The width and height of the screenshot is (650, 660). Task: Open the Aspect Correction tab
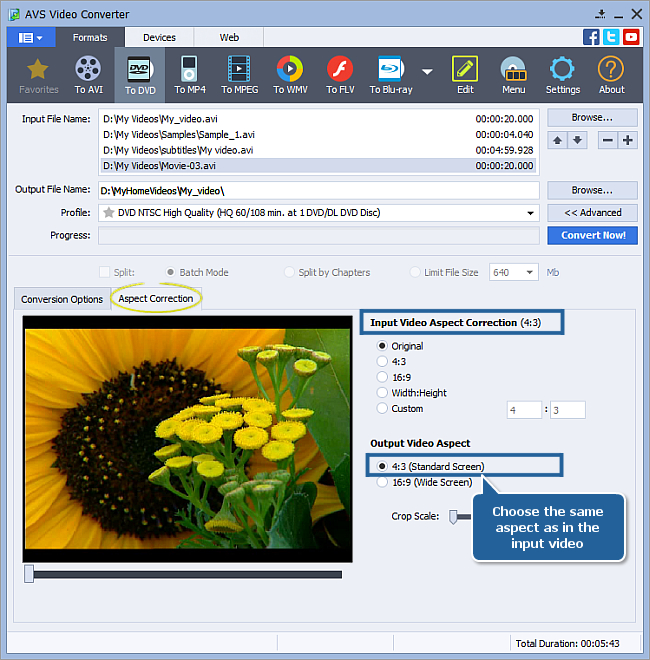click(x=156, y=298)
